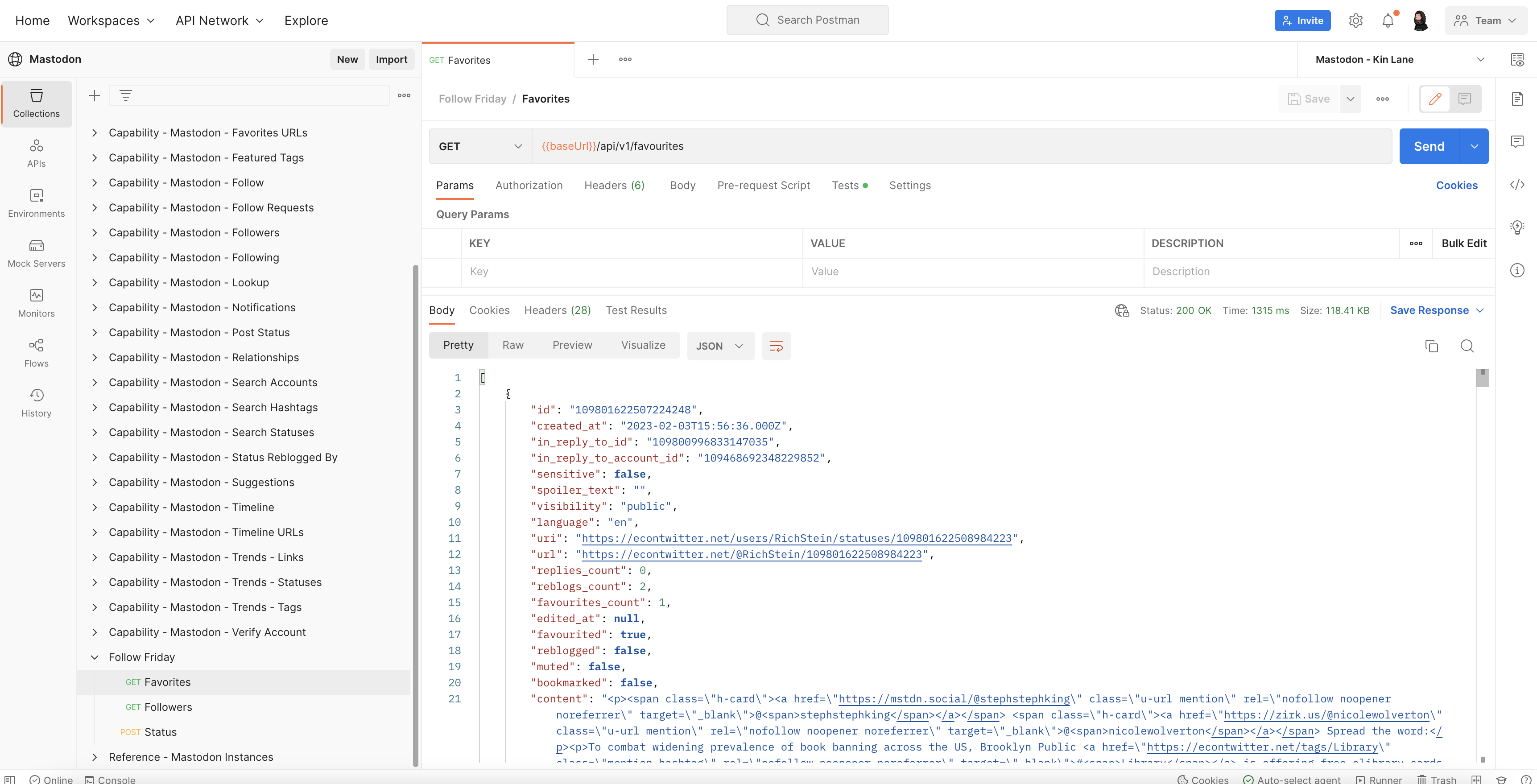Open the Workspaces dropdown menu
This screenshot has width=1537, height=784.
coord(111,20)
